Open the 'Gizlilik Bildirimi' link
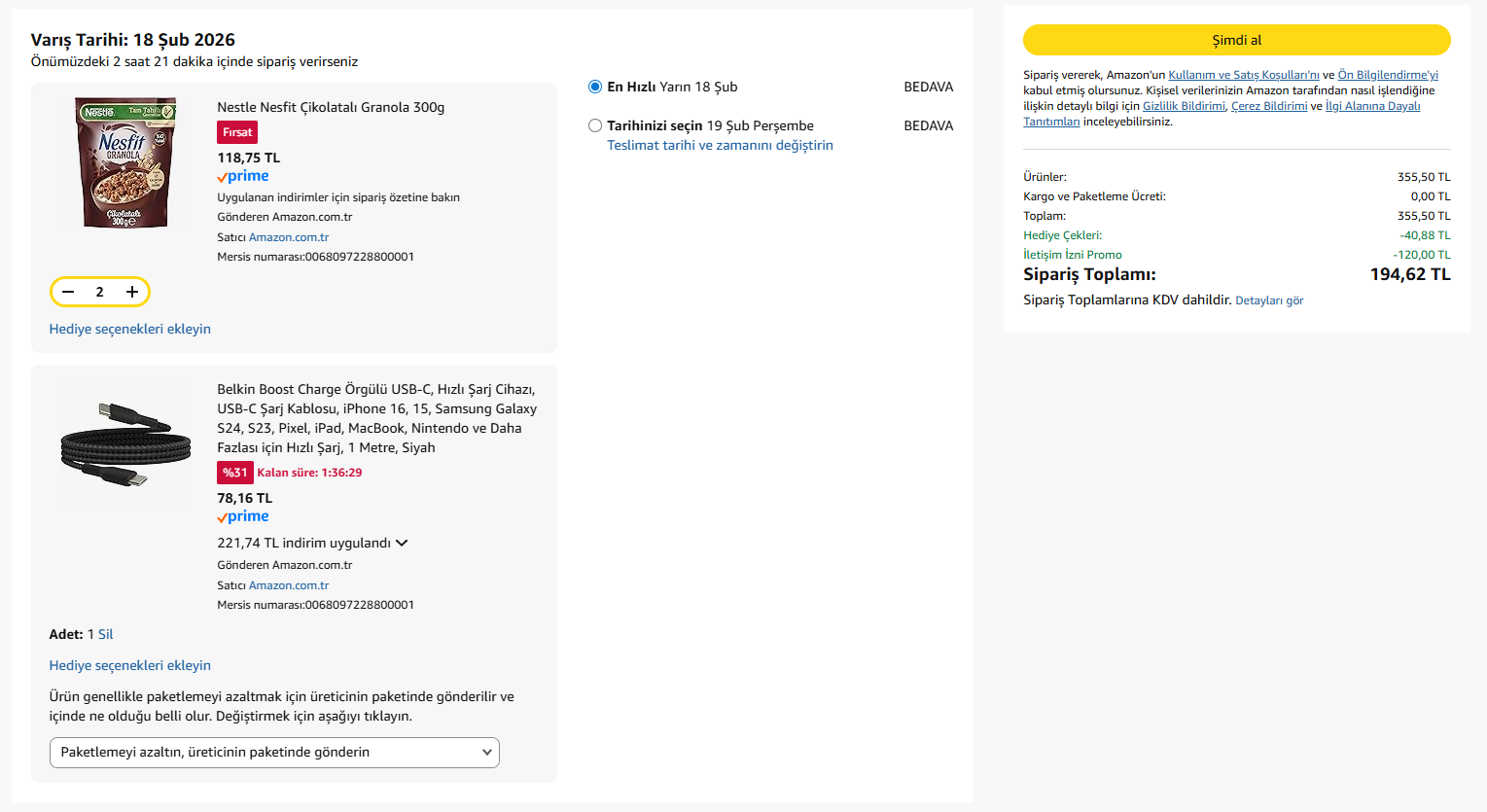Viewport: 1487px width, 812px height. click(x=1184, y=106)
